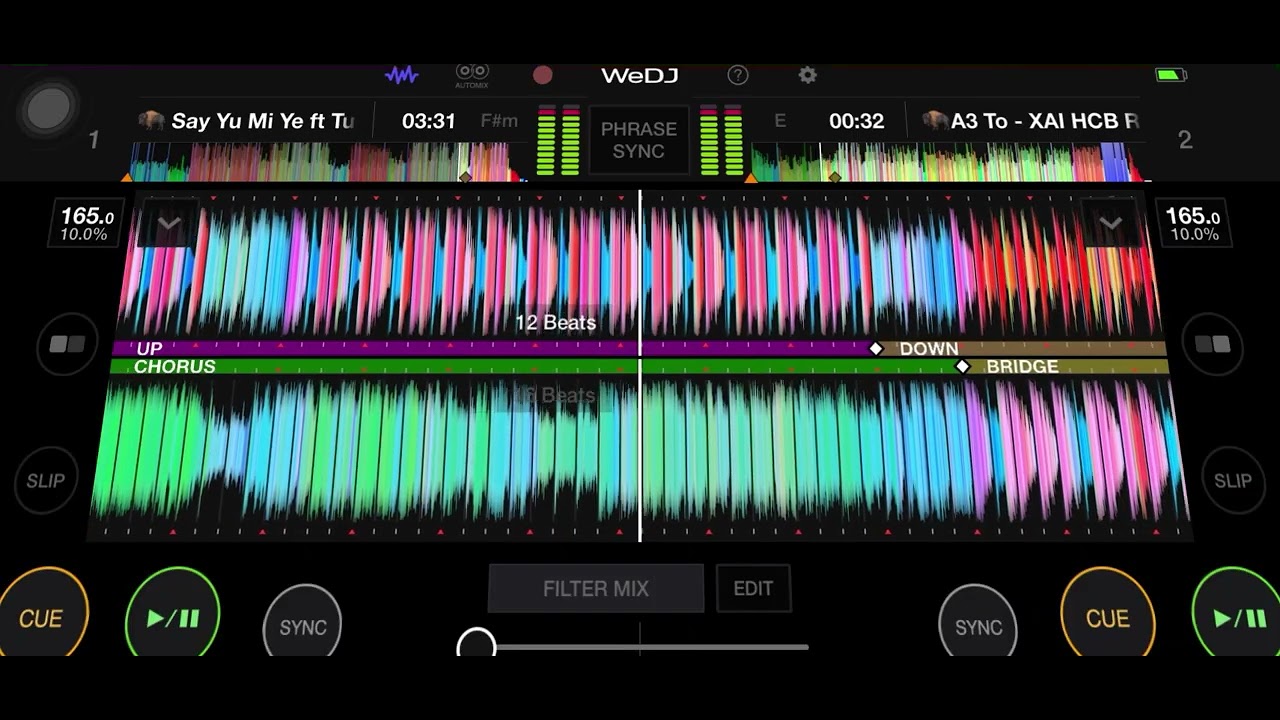Tap deck 1 level meter

coord(559,140)
